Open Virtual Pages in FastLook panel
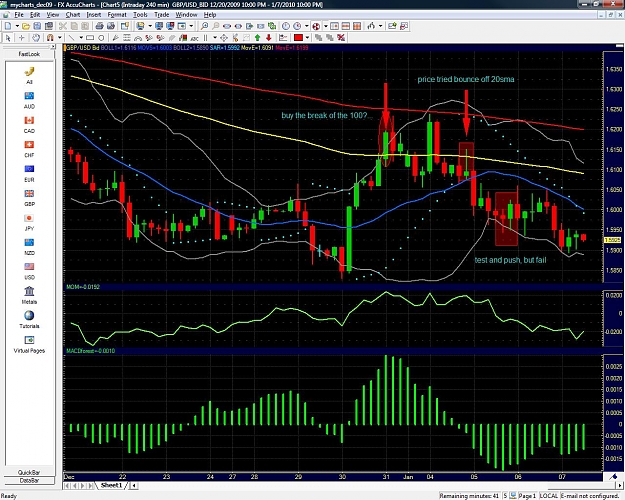Screen dimensions: 625x500 (29, 344)
